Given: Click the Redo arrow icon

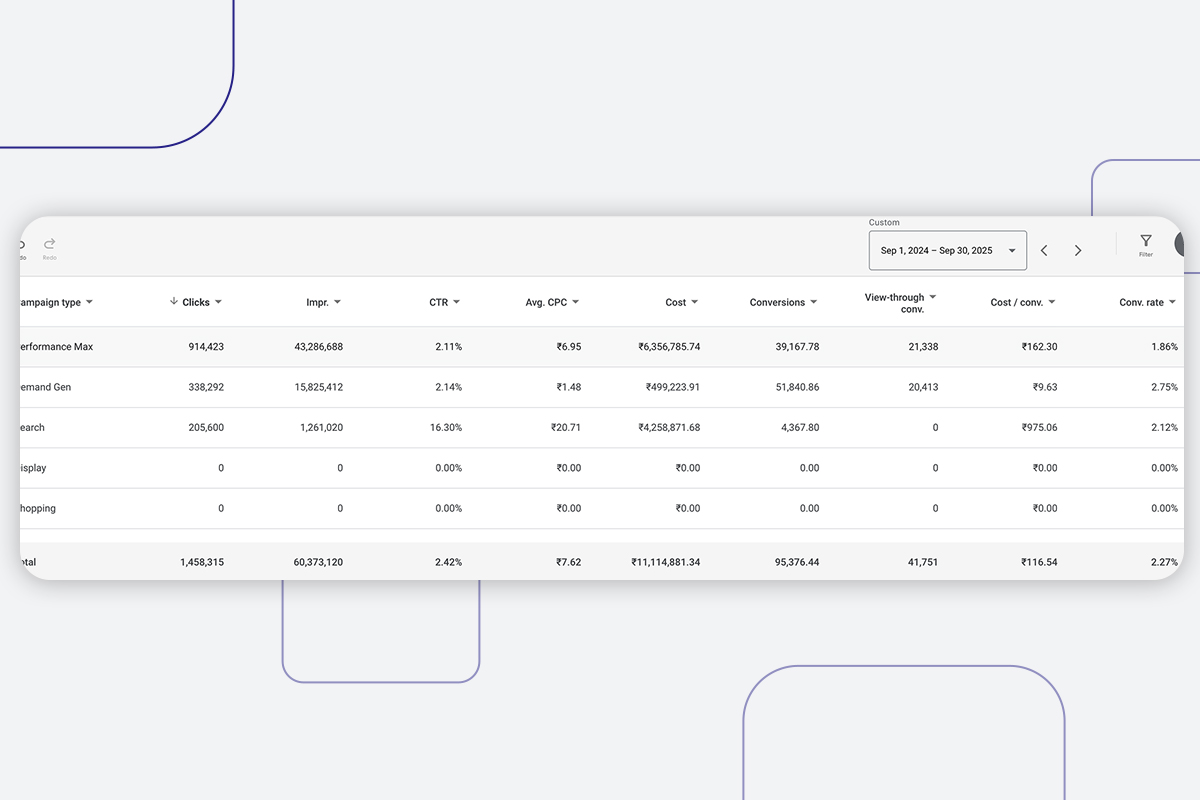Looking at the screenshot, I should point(50,244).
